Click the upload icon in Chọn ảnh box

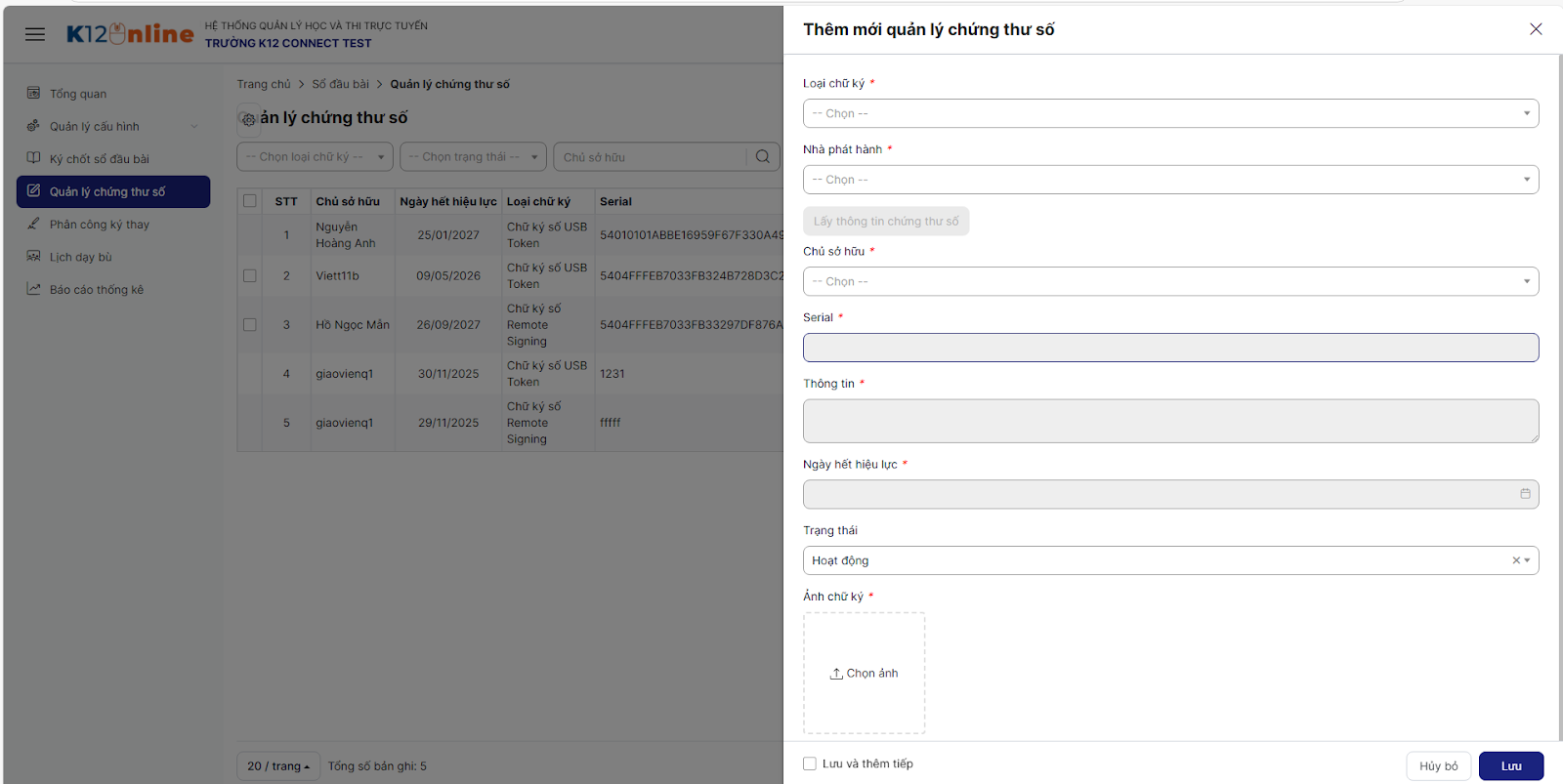pos(836,674)
